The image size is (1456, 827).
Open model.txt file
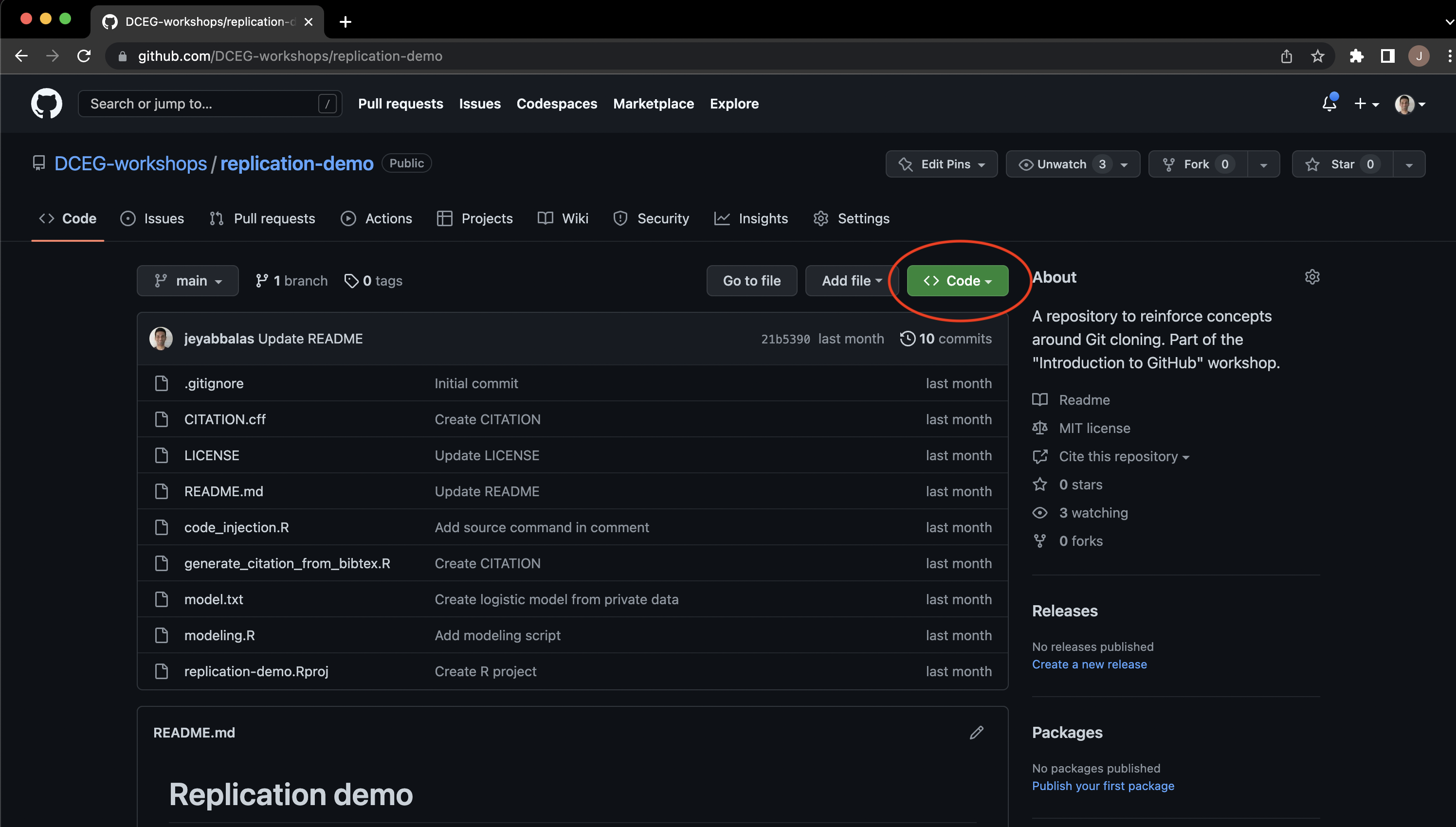[x=214, y=599]
